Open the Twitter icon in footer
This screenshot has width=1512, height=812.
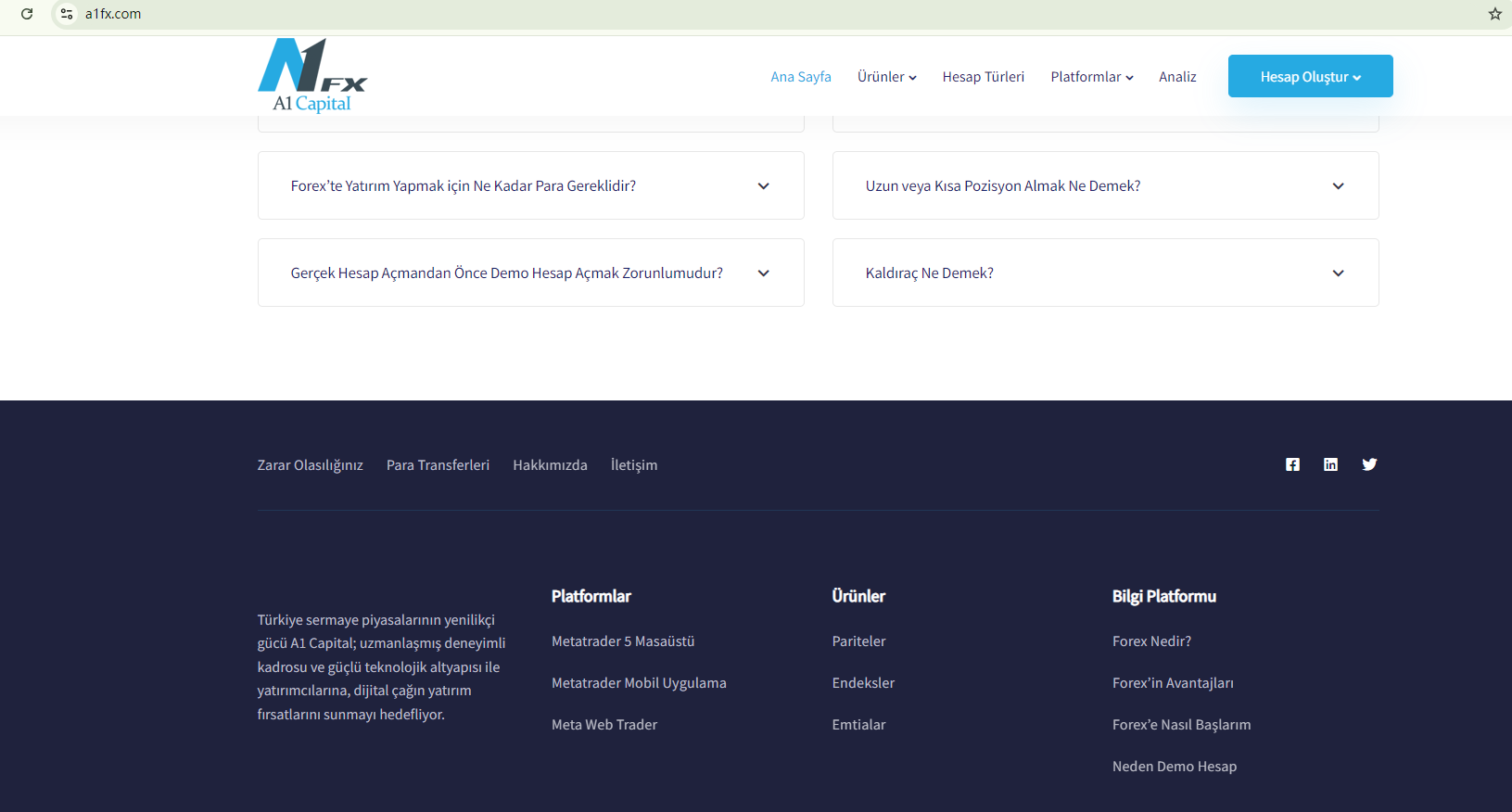coord(1369,464)
